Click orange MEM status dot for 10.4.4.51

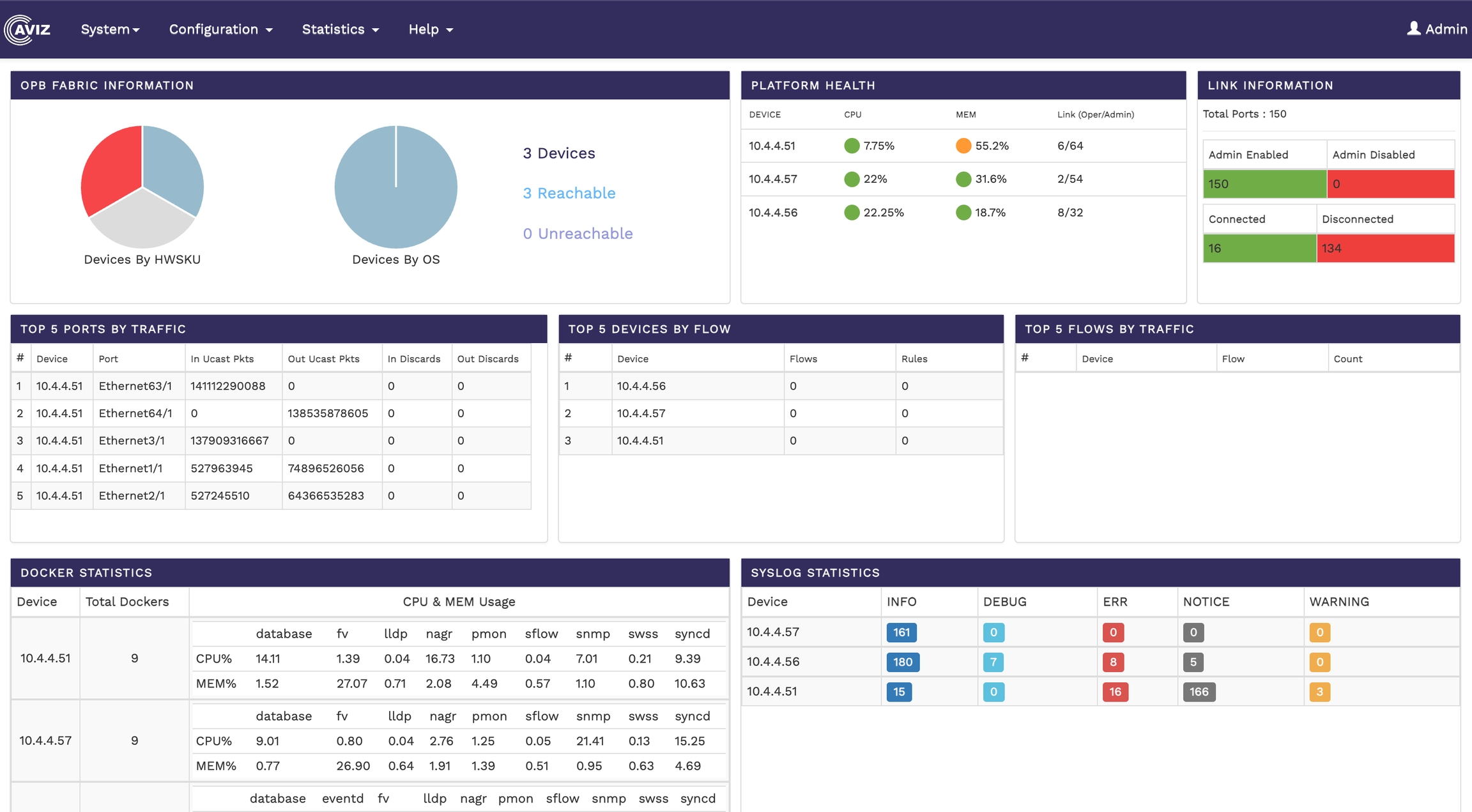(x=963, y=146)
